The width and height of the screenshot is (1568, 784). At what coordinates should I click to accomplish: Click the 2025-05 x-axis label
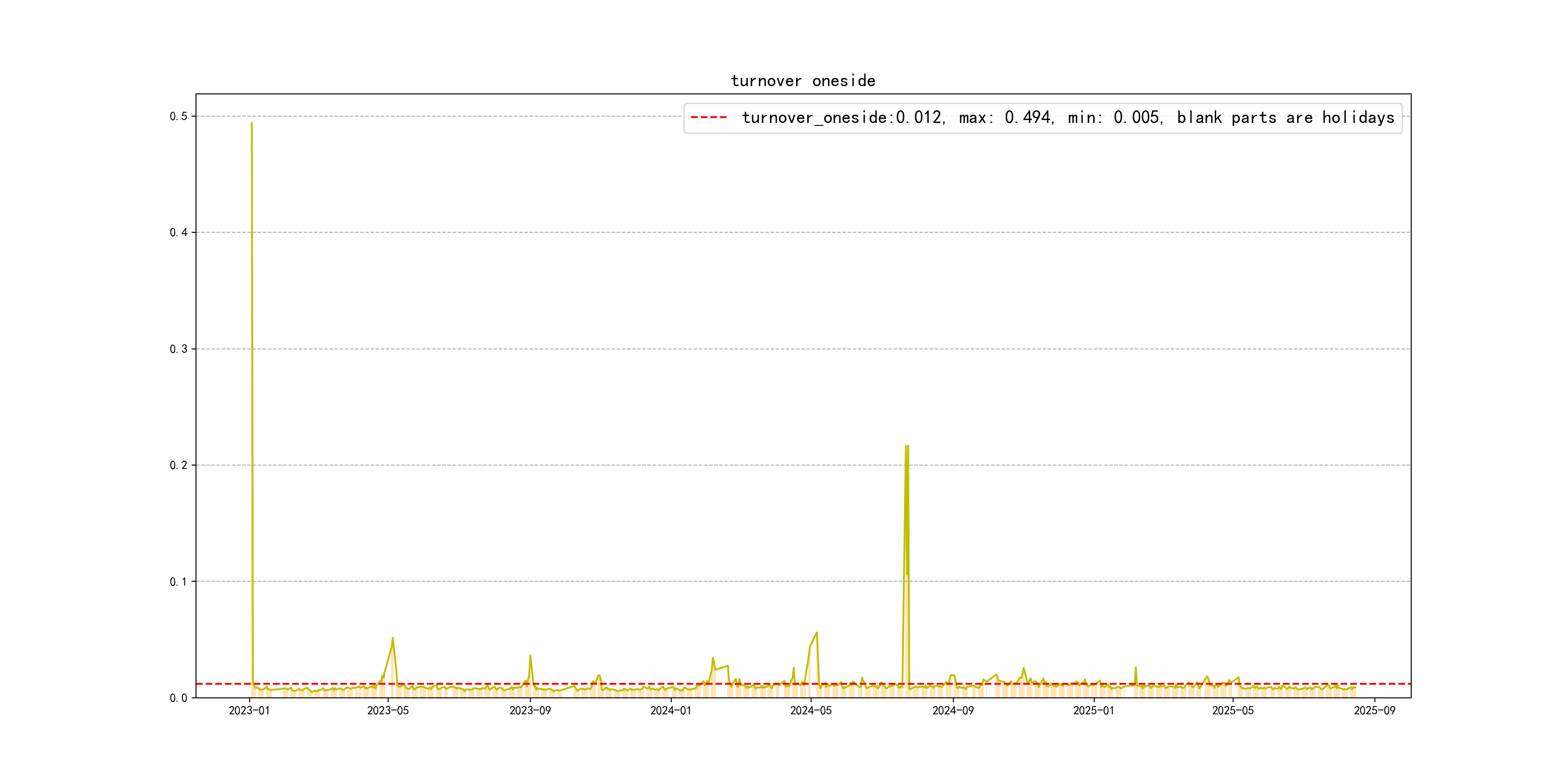click(1233, 711)
